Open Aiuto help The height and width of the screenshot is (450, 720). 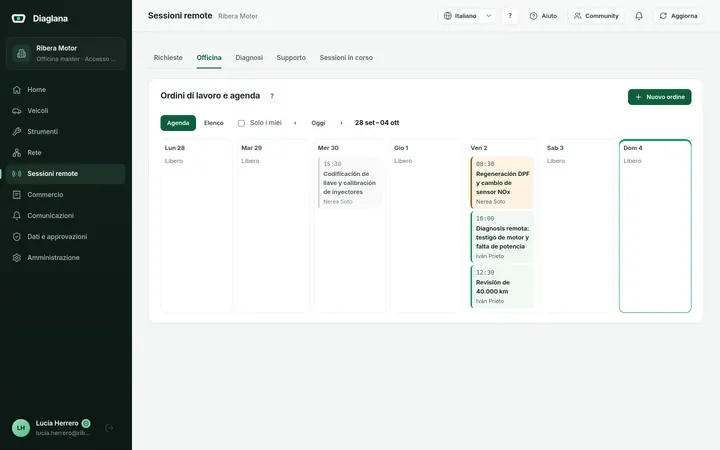click(x=543, y=16)
